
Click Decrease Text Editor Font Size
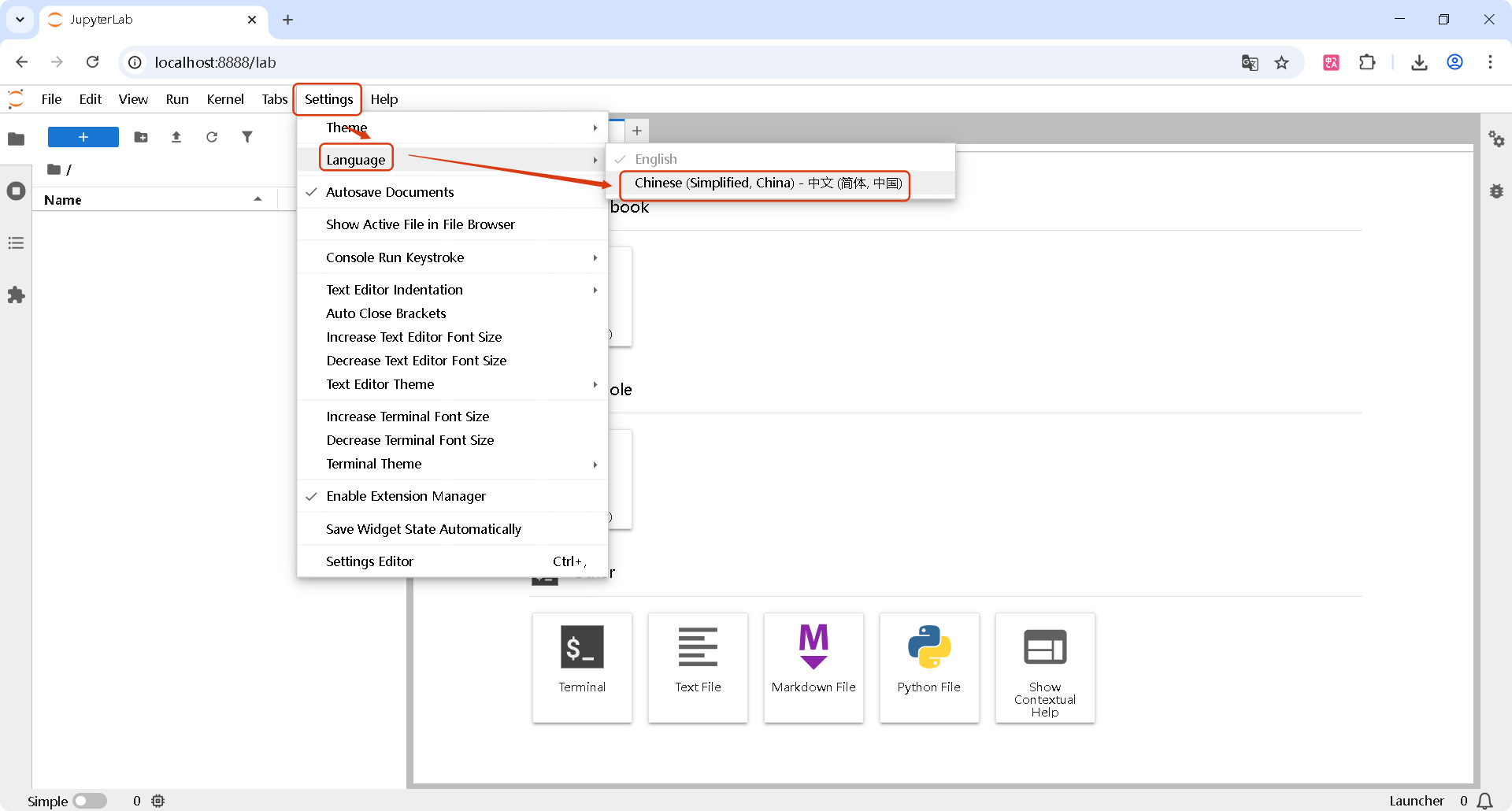click(453, 361)
